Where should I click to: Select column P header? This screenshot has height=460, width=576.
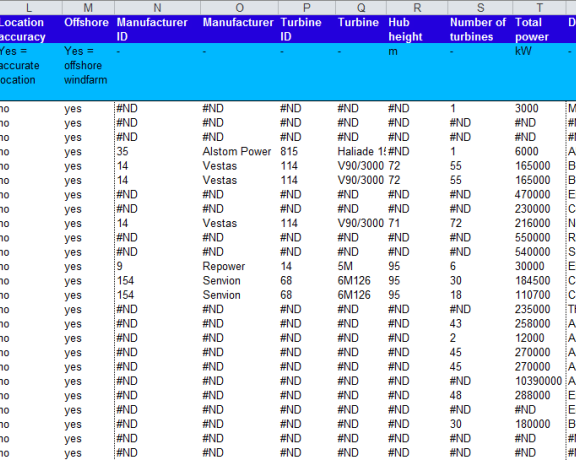307,7
